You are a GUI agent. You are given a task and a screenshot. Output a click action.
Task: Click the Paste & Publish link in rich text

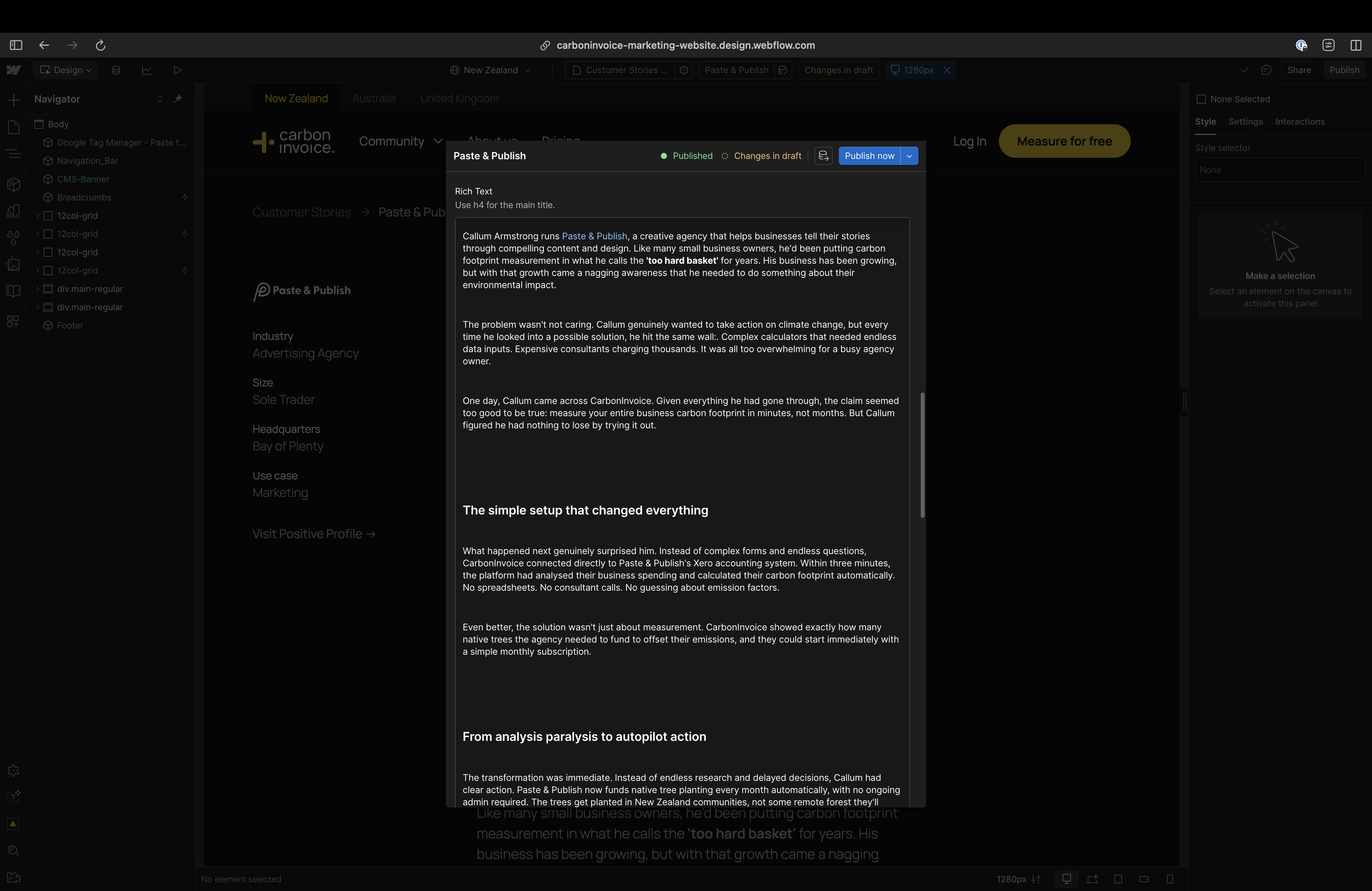594,236
